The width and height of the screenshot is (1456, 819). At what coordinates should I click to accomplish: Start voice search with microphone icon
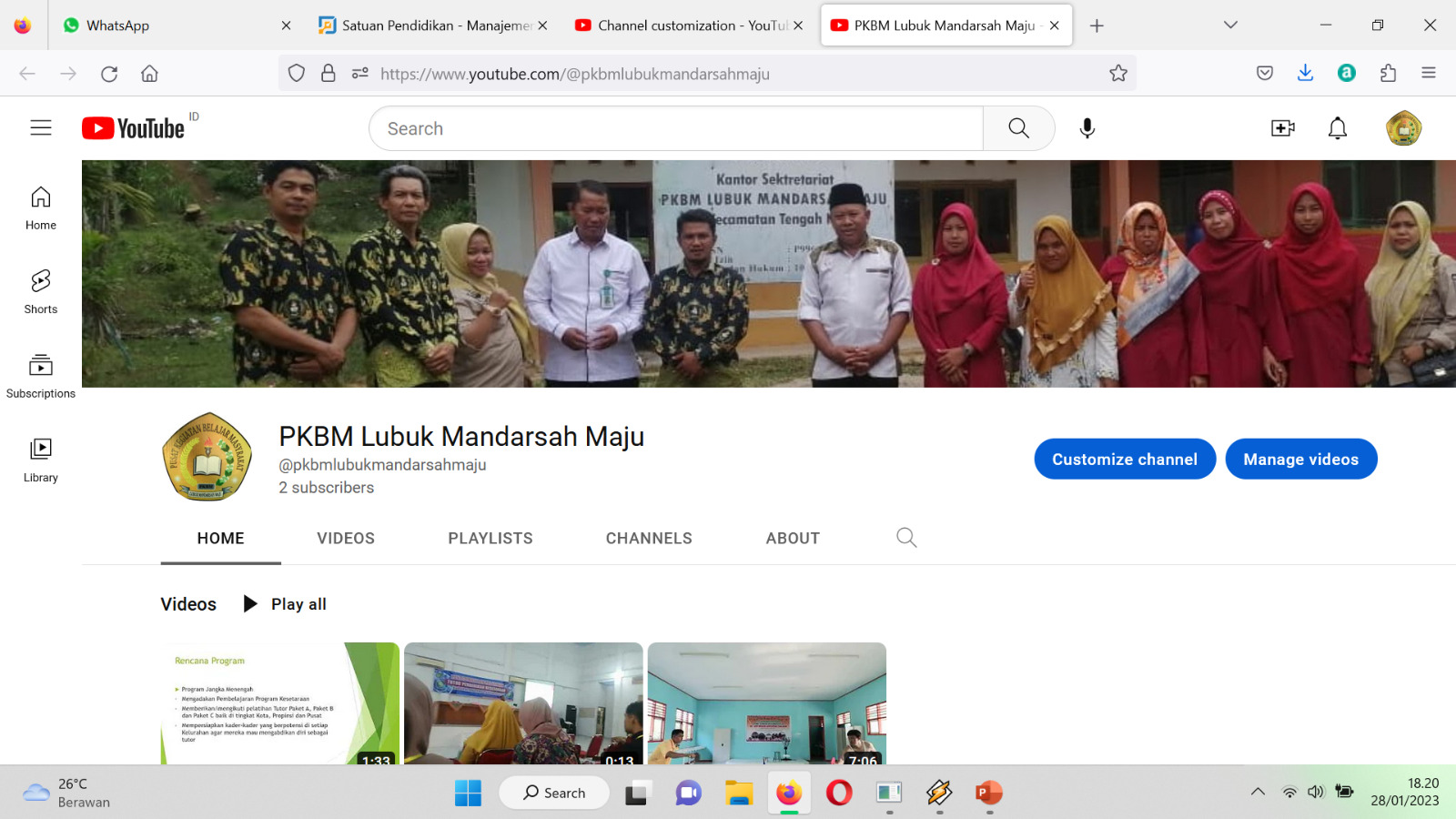1087,128
